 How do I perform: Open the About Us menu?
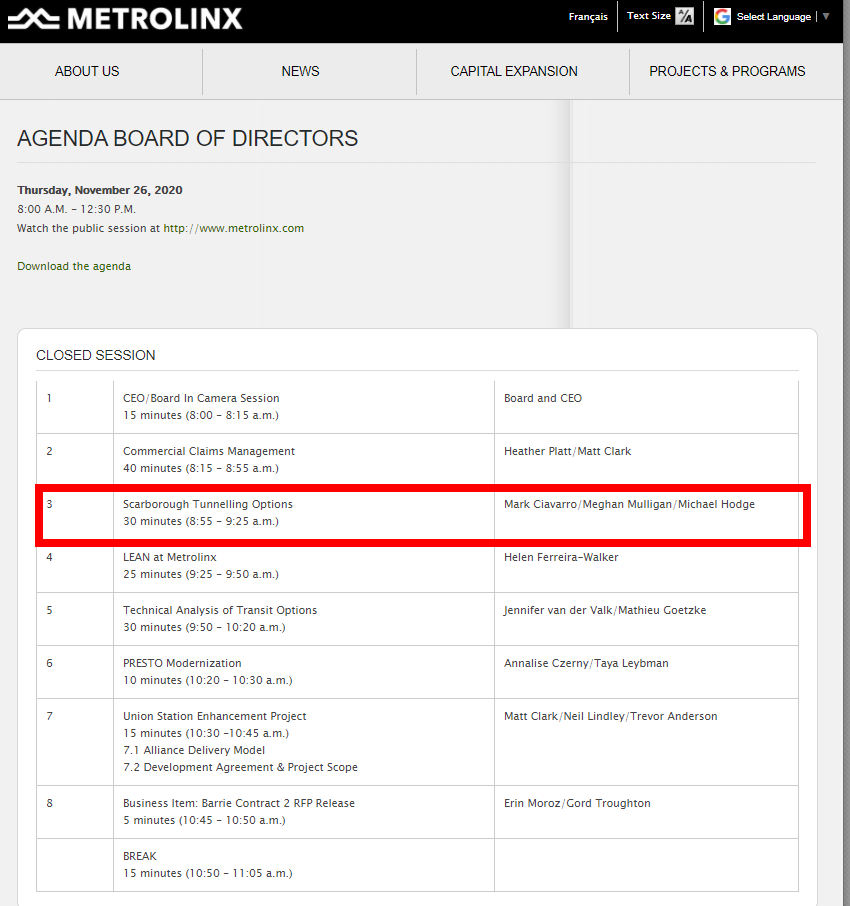87,71
